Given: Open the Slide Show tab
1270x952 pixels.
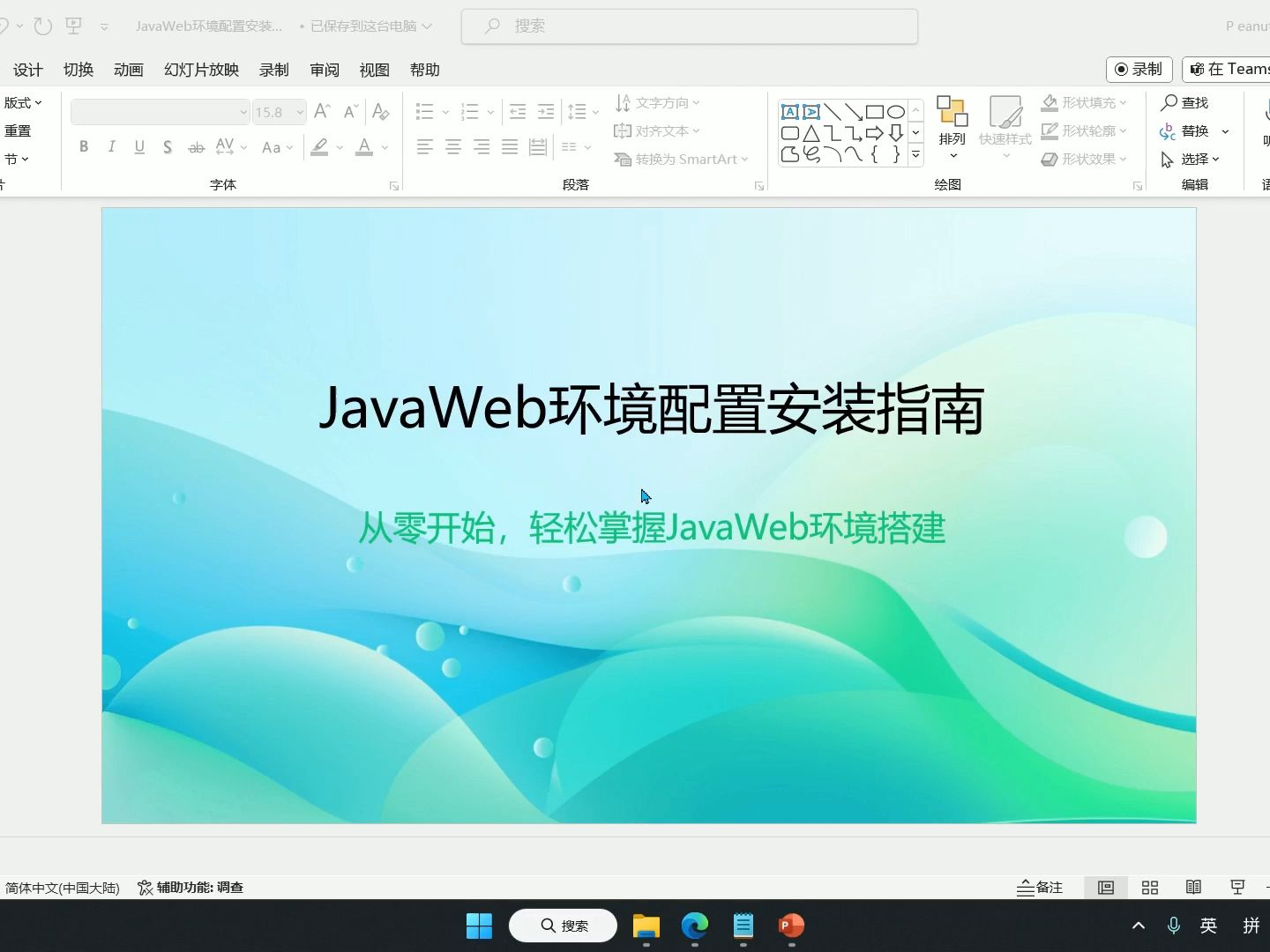Looking at the screenshot, I should point(201,70).
